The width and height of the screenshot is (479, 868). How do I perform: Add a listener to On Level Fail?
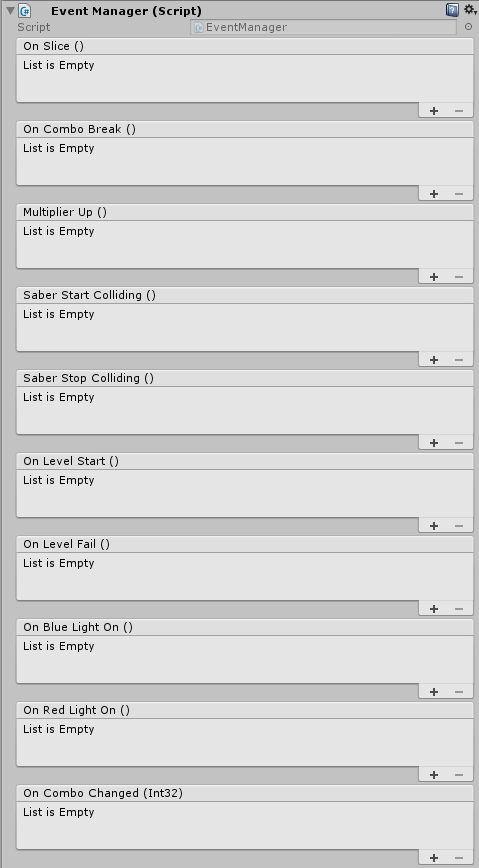tap(434, 609)
